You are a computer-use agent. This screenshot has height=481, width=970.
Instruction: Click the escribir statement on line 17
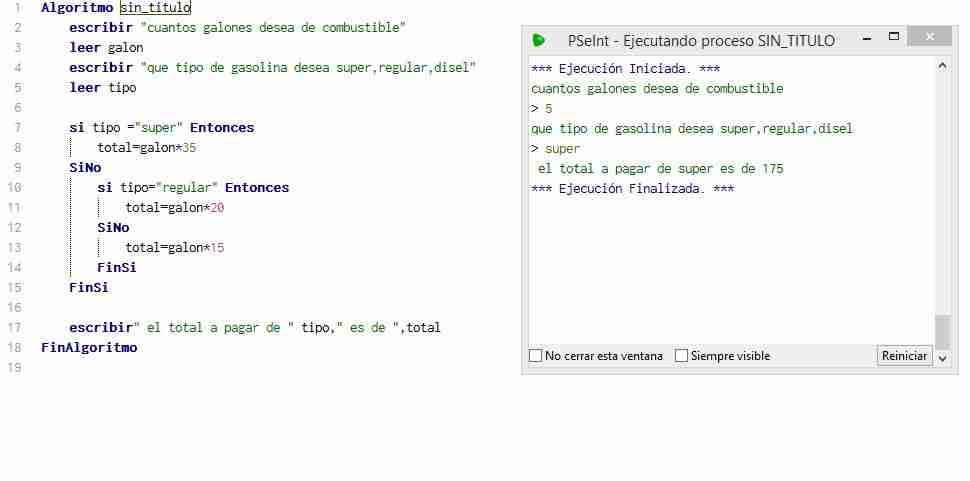click(255, 328)
